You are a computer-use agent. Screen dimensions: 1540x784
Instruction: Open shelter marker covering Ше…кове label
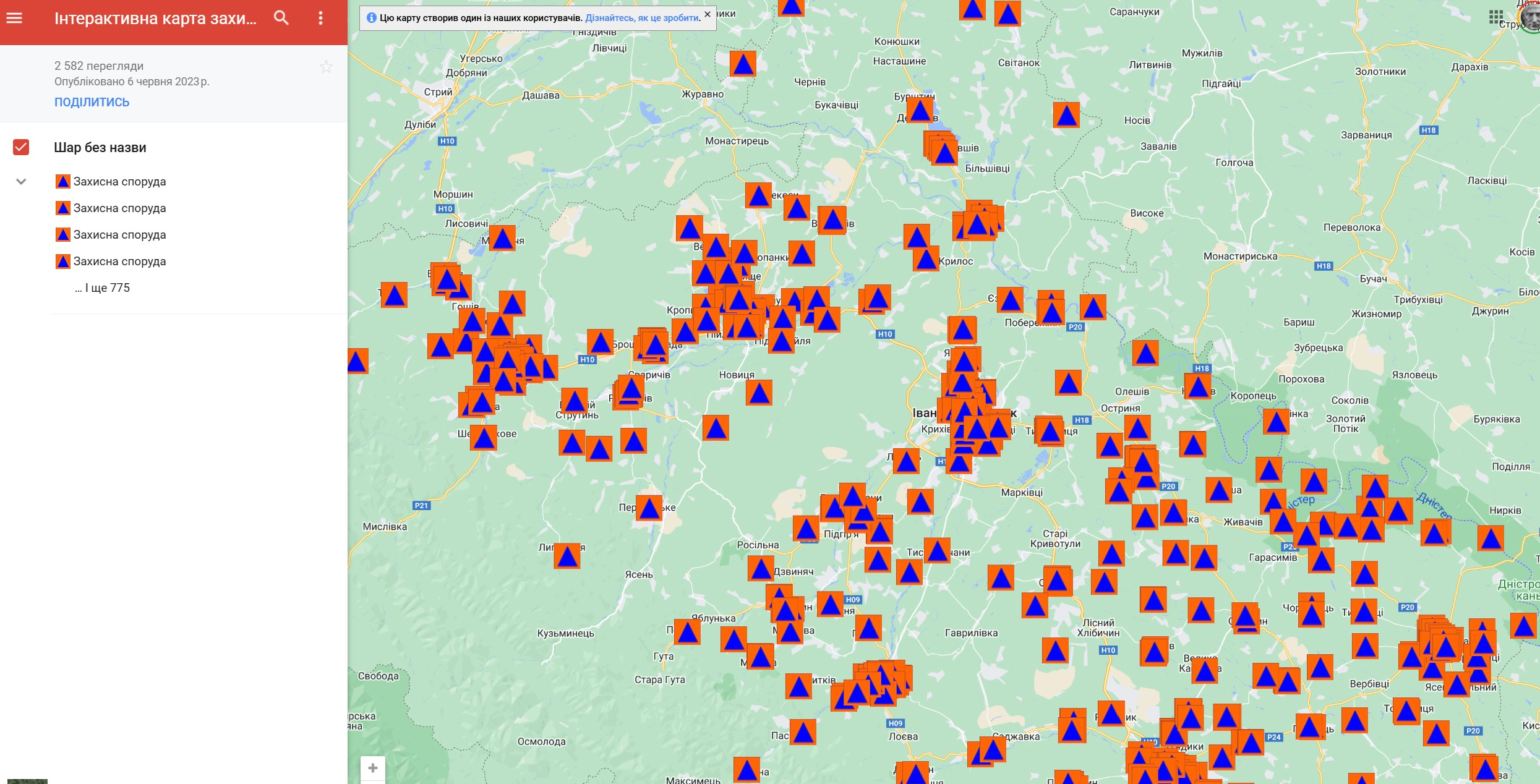click(484, 438)
